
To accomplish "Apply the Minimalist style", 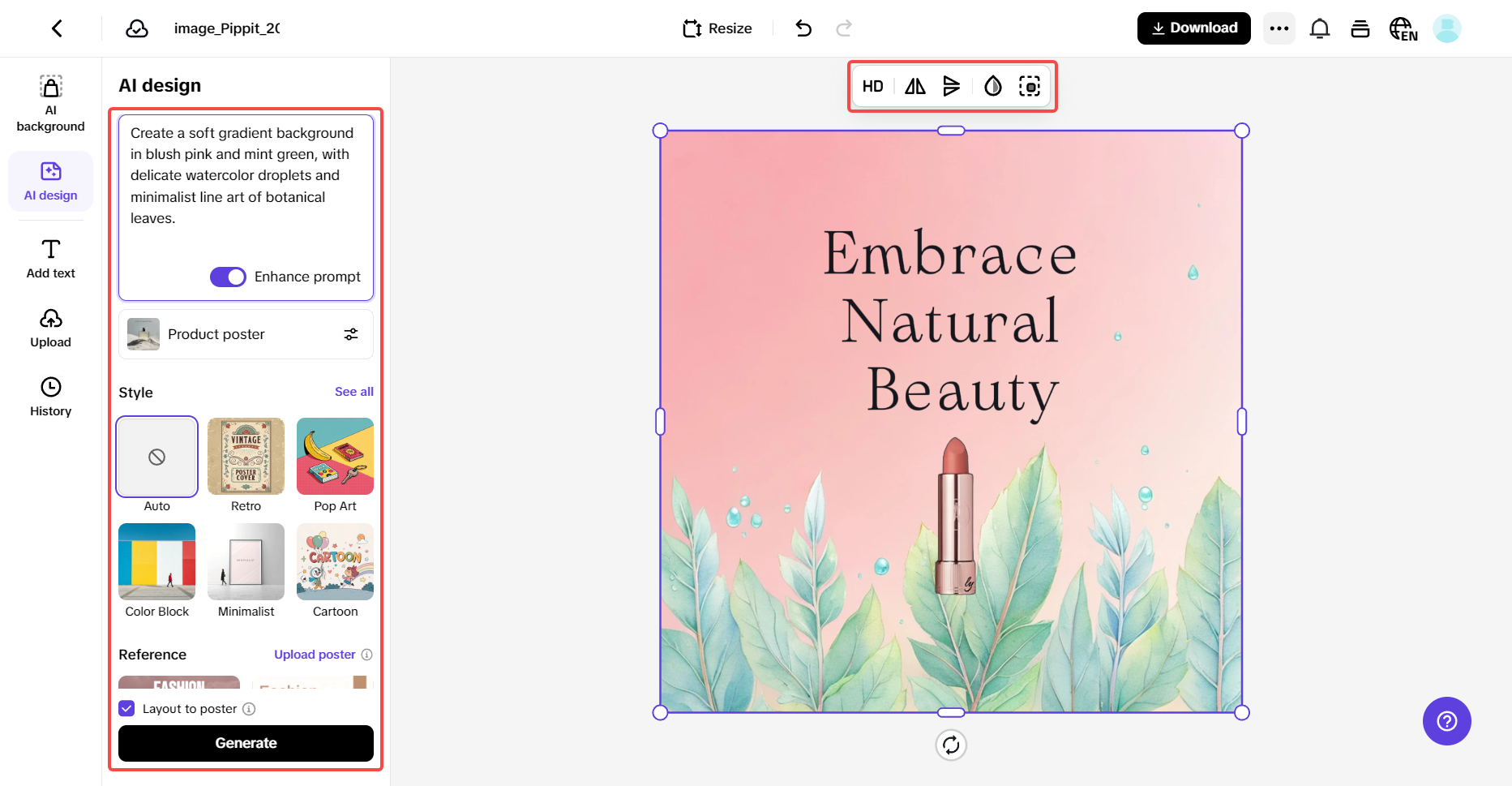I will (246, 562).
